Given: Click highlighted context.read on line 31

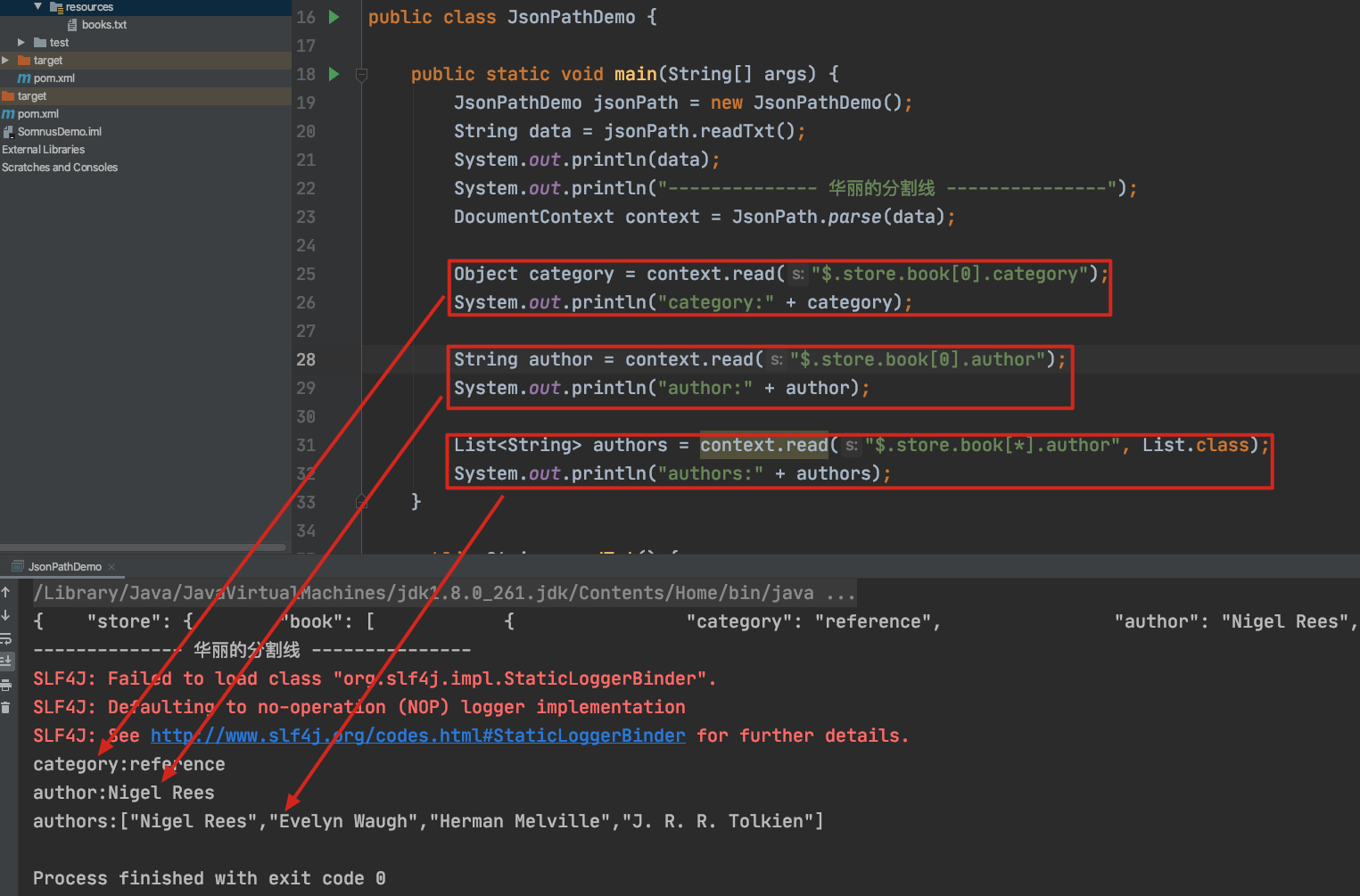Looking at the screenshot, I should coord(764,445).
